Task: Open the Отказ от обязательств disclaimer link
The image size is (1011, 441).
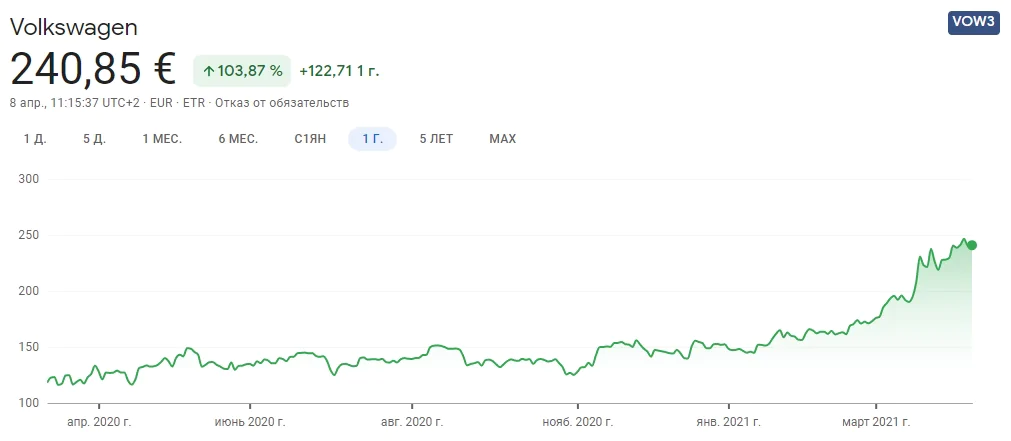Action: [282, 103]
